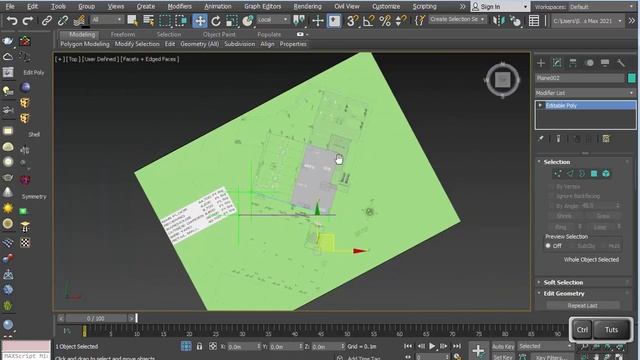Expand the Editable Poly stack entry
Viewport: 640px width, 360px height.
click(540, 105)
